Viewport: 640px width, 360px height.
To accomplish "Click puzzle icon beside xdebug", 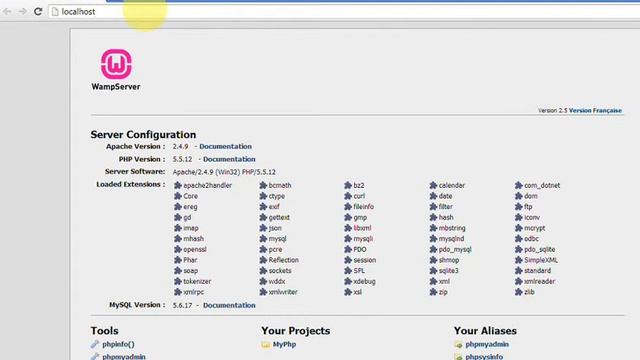I will (x=348, y=281).
